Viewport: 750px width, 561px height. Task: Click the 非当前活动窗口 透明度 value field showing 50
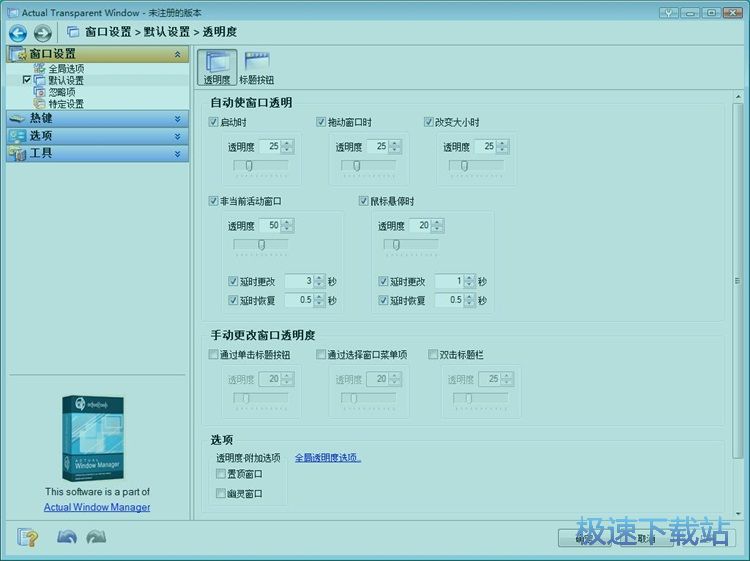[270, 225]
